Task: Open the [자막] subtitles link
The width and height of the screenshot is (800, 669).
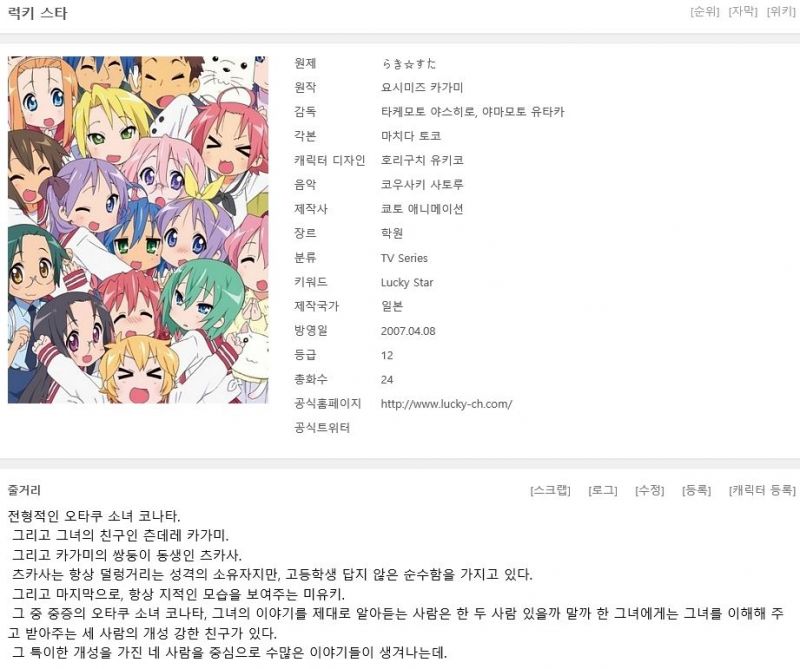Action: point(743,11)
